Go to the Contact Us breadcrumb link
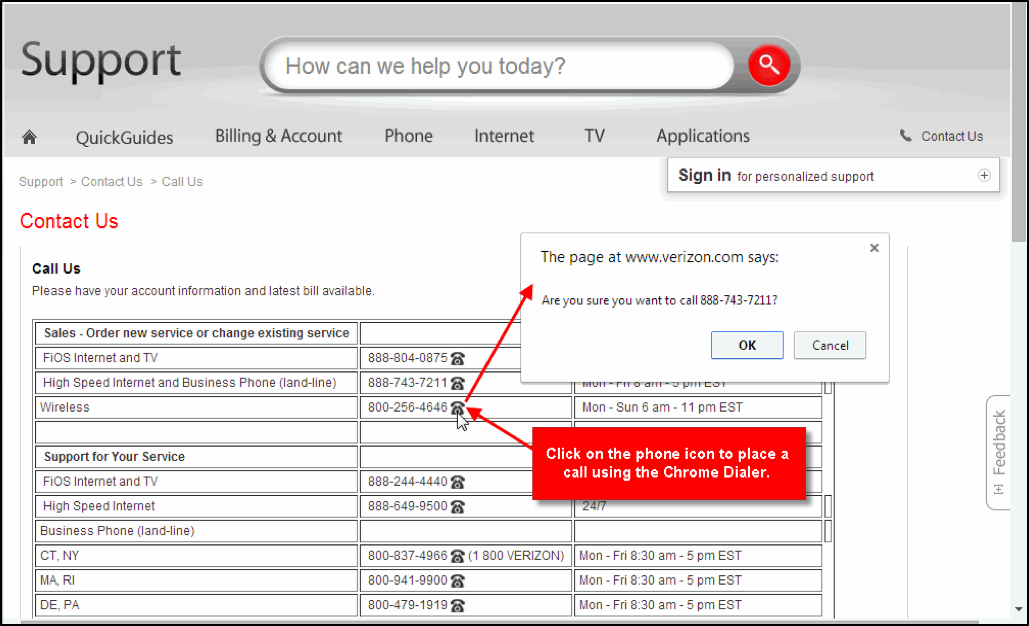 [x=112, y=182]
